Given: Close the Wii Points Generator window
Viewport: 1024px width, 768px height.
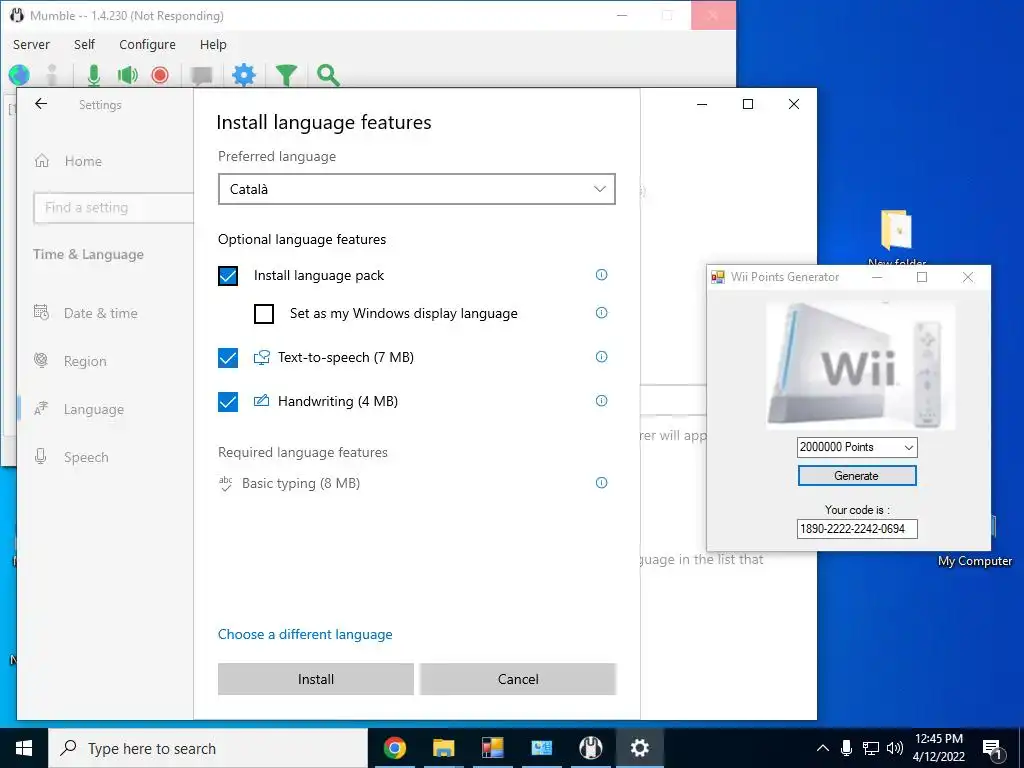Looking at the screenshot, I should [968, 277].
